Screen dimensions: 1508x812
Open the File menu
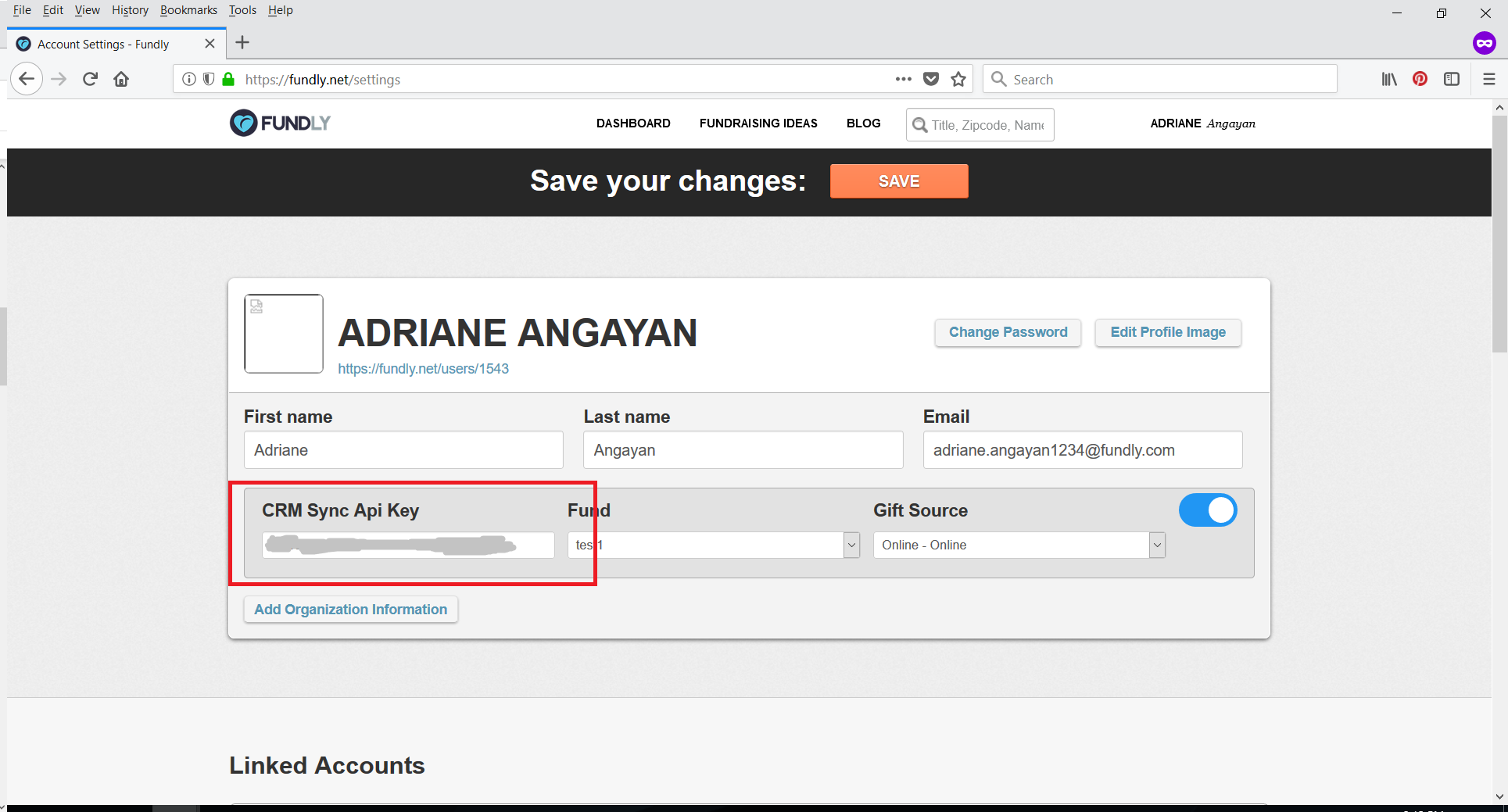22,10
